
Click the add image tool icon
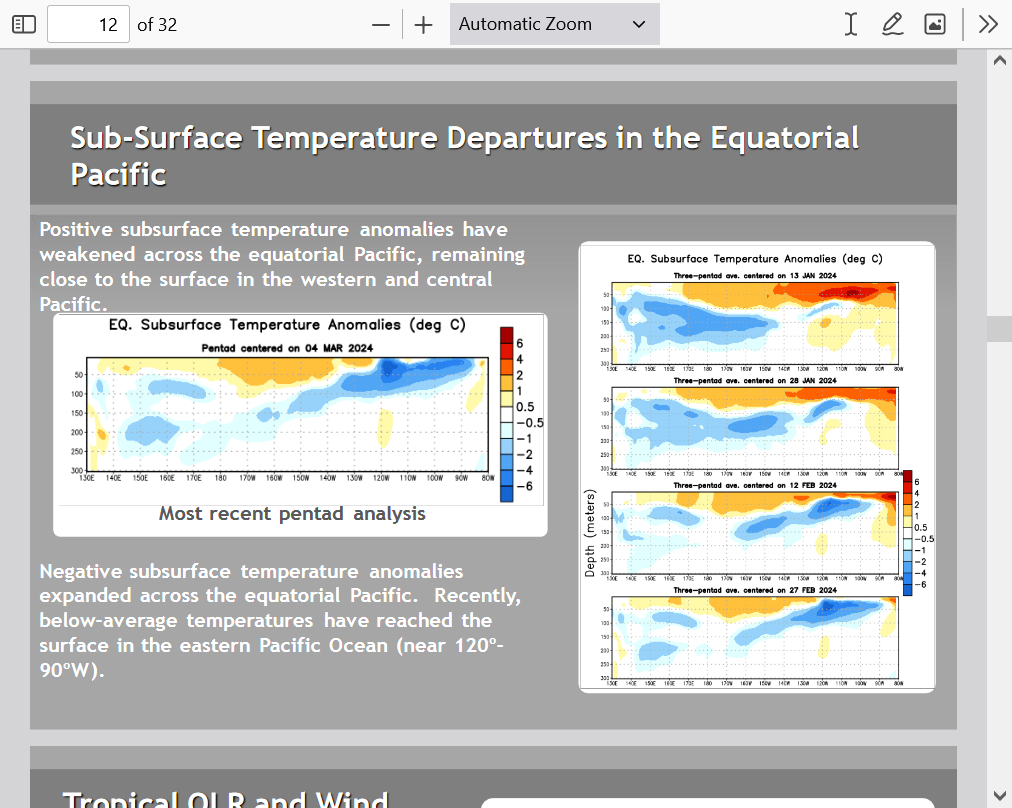[x=935, y=25]
